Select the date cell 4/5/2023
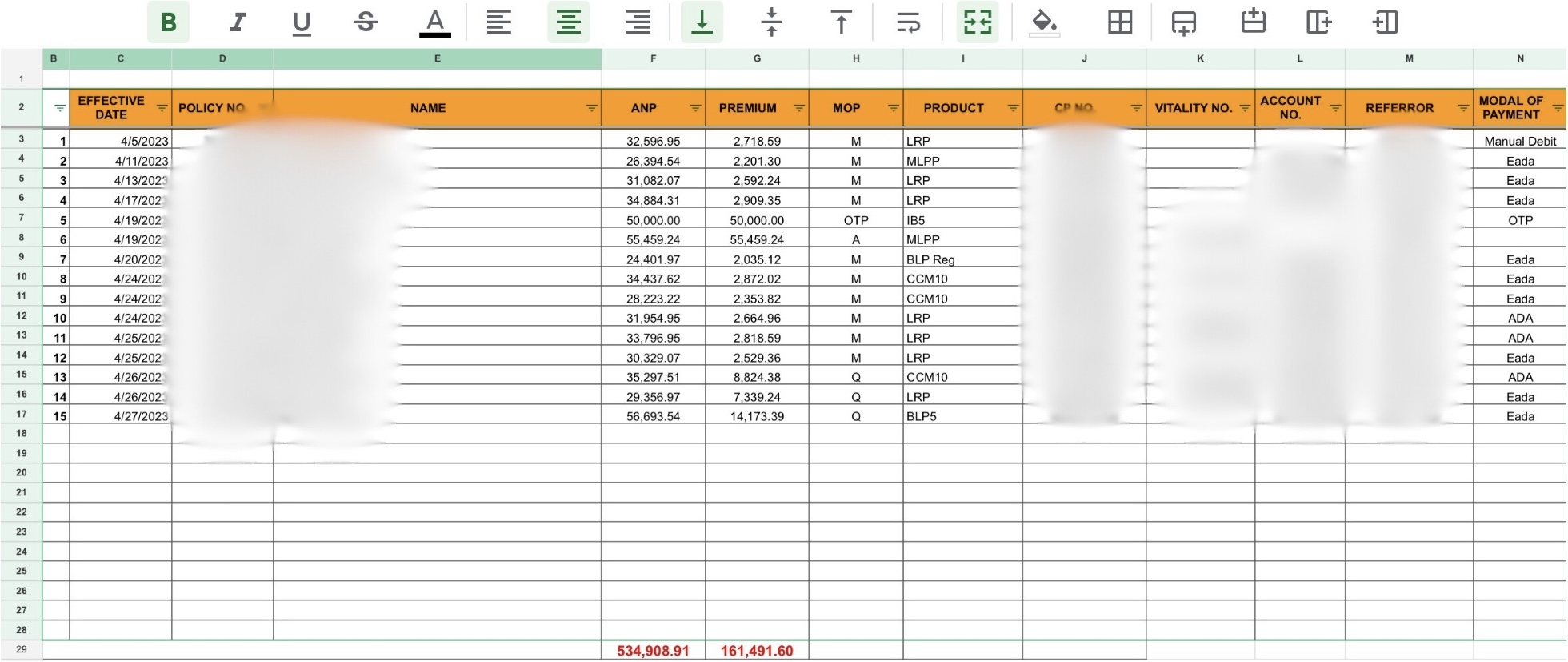Image resolution: width=1568 pixels, height=662 pixels. click(x=121, y=141)
